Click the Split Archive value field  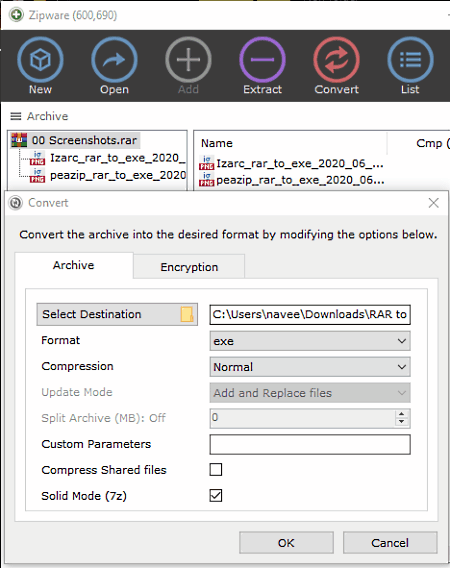coord(303,418)
